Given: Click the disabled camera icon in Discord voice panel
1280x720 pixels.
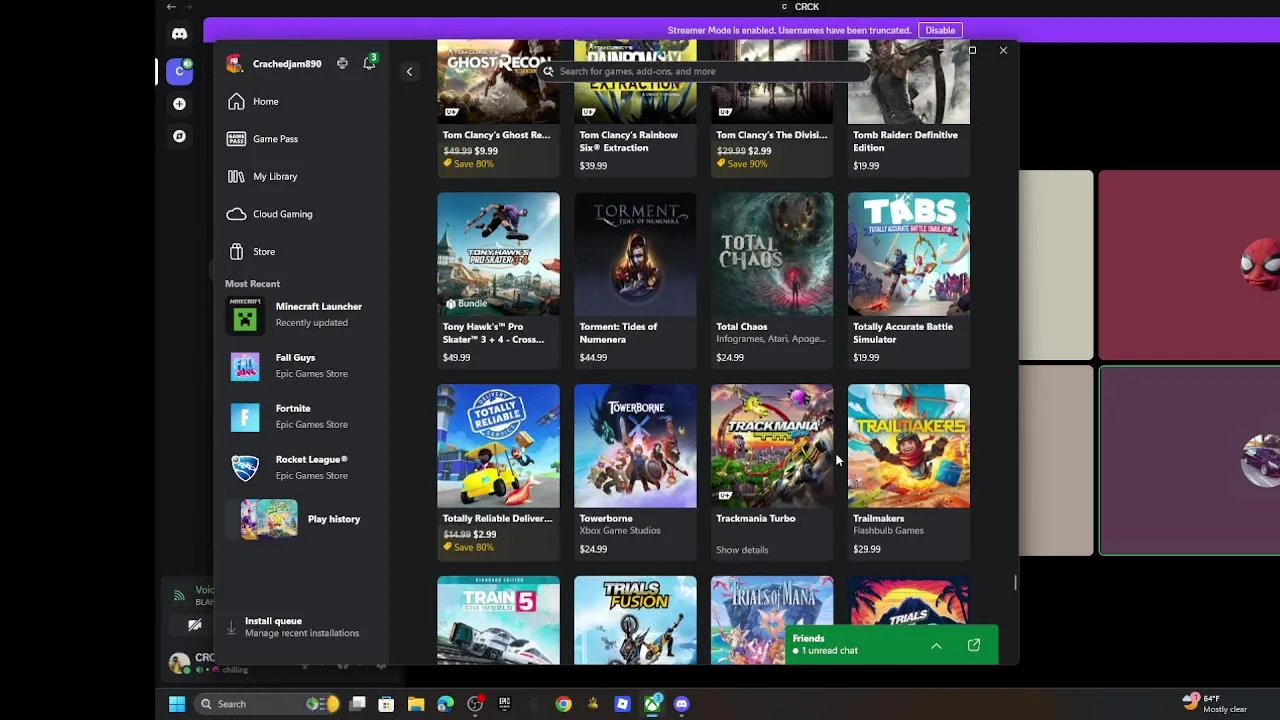Looking at the screenshot, I should (194, 626).
